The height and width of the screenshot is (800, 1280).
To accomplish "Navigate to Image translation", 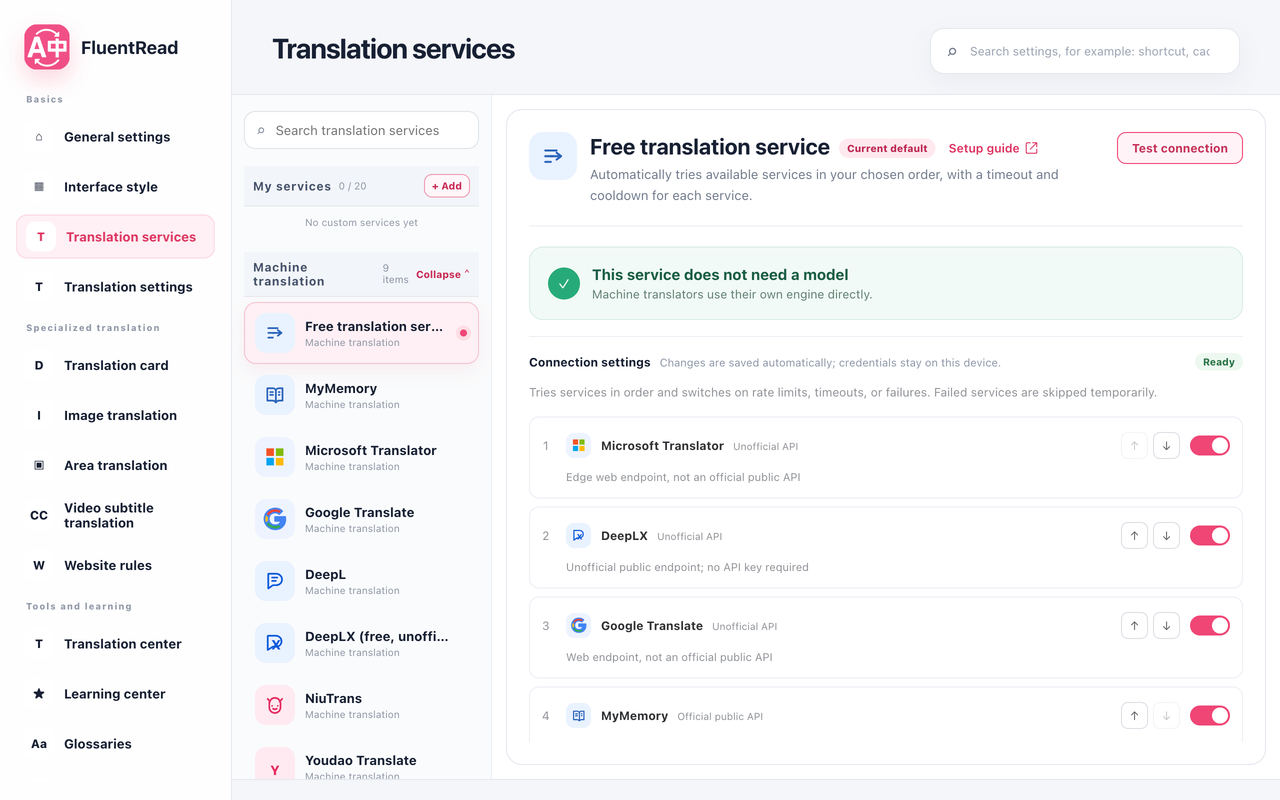I will [115, 415].
